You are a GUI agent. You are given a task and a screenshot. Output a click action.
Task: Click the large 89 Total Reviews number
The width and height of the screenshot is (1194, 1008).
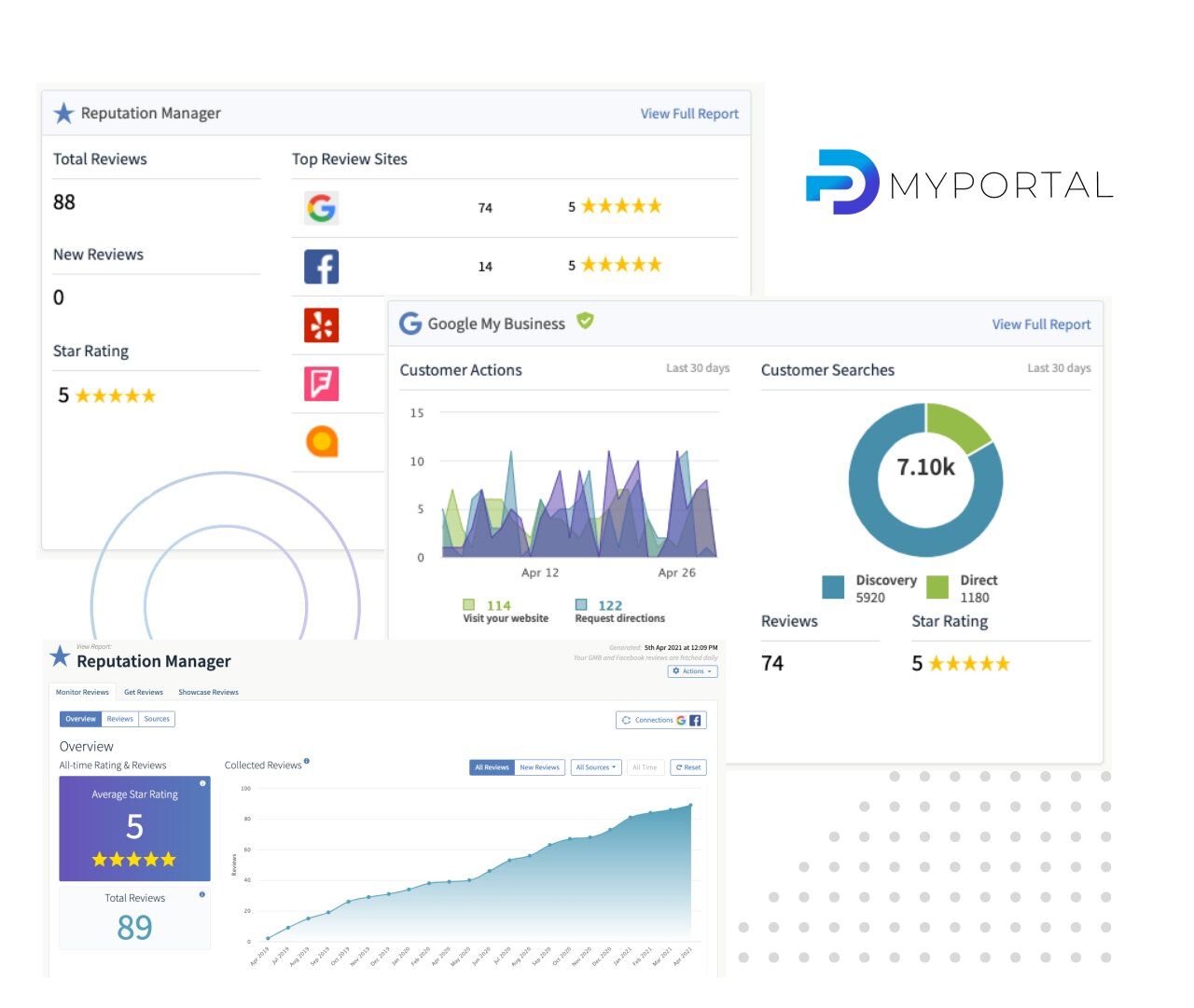134,928
